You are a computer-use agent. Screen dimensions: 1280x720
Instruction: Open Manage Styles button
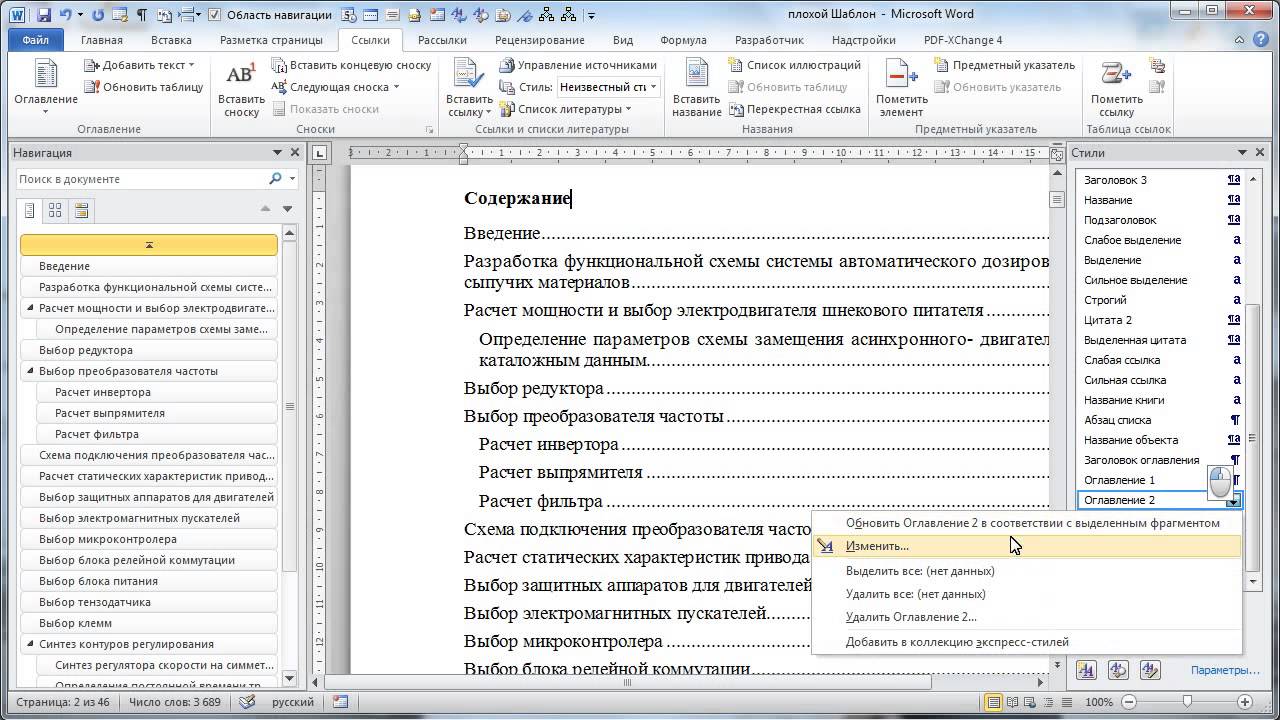[1149, 670]
